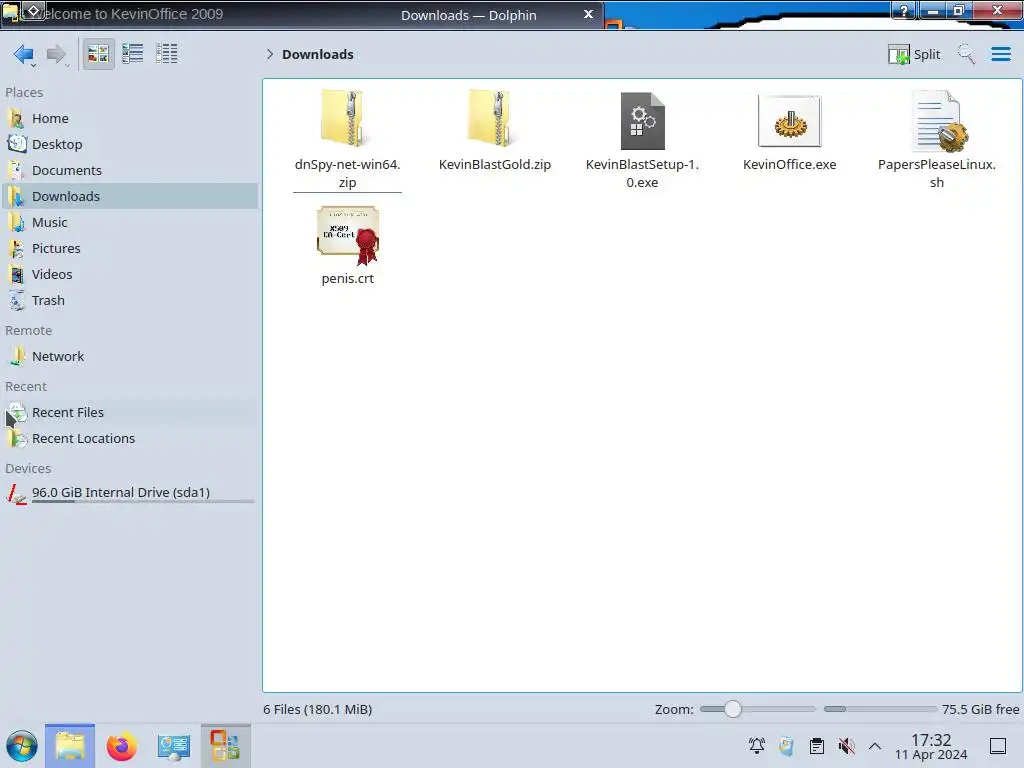1024x768 pixels.
Task: Open the start menu orb
Action: click(x=22, y=746)
